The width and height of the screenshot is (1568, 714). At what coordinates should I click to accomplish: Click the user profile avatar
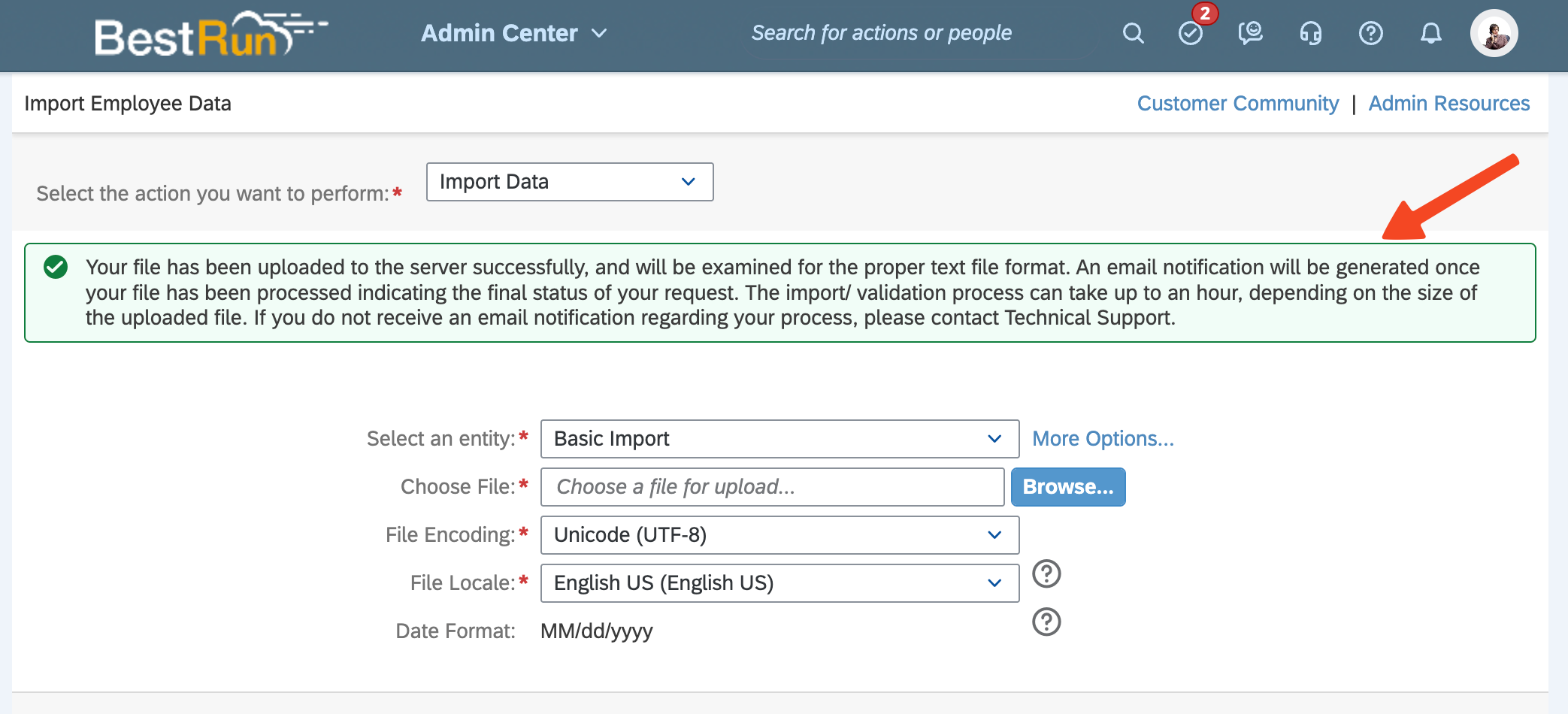point(1494,33)
